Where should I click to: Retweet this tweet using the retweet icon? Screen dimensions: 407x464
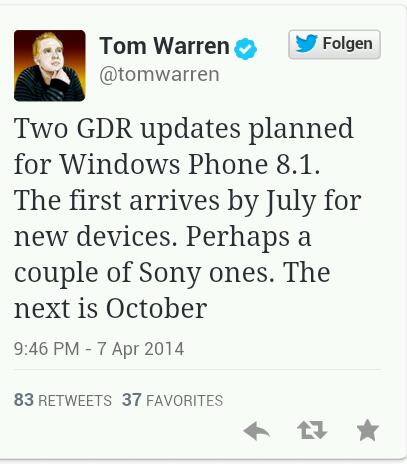click(312, 430)
